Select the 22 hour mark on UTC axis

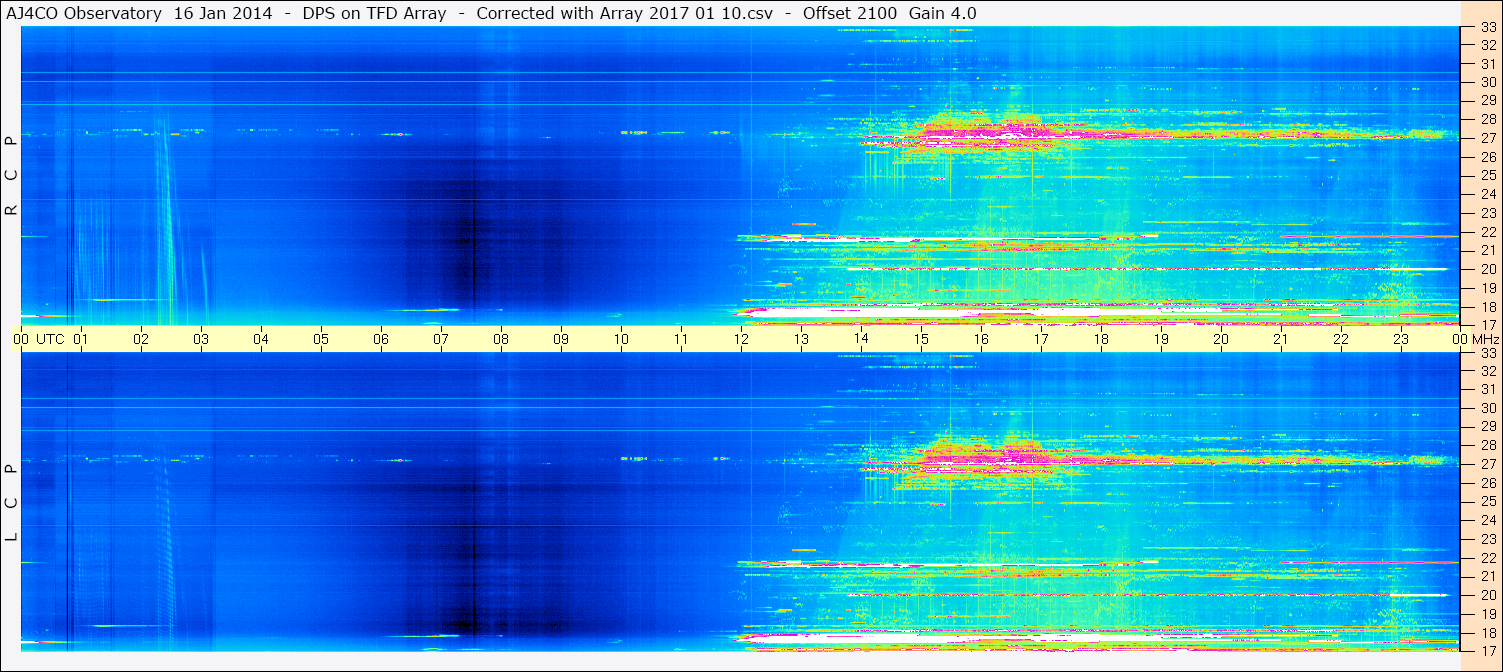[1341, 339]
